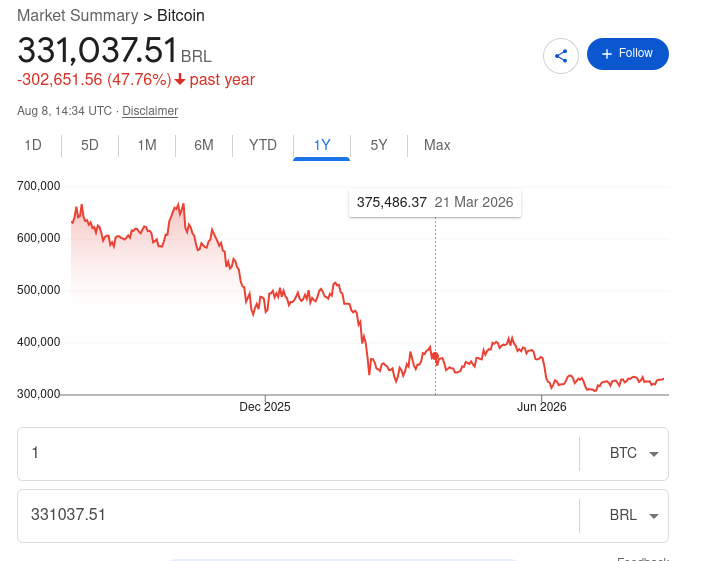Open the BTC currency dropdown
Image resolution: width=712 pixels, height=561 pixels.
[x=633, y=453]
